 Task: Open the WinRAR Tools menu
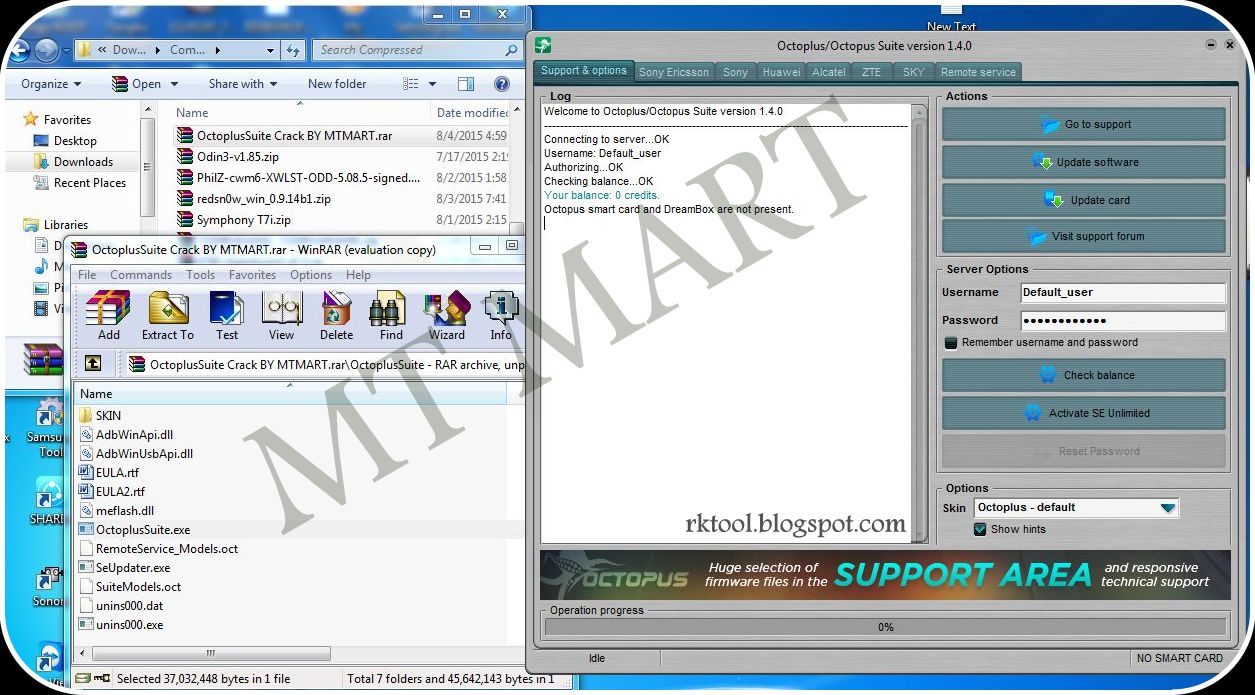(200, 275)
